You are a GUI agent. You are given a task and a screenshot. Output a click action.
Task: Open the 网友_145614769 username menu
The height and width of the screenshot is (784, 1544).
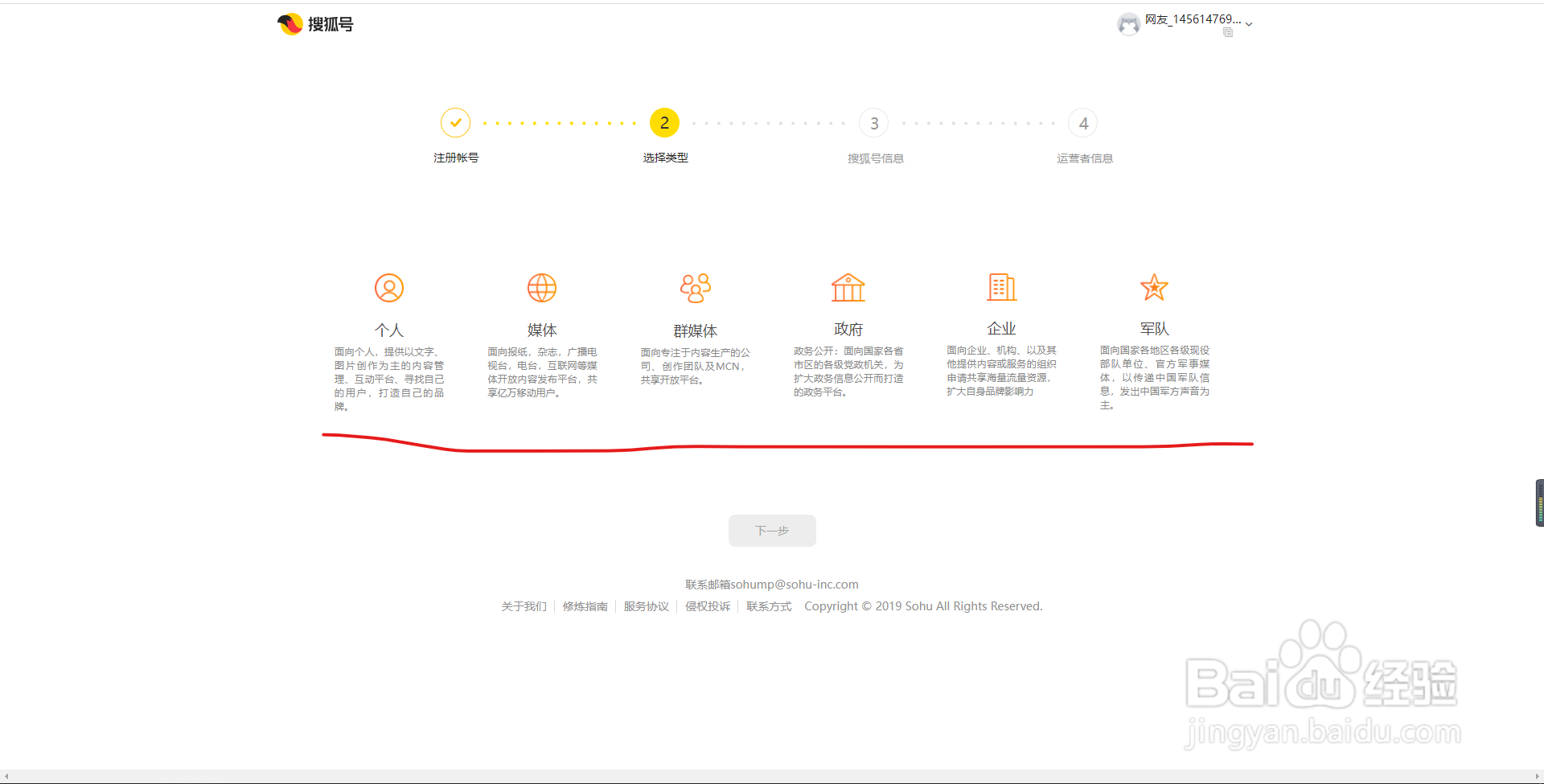point(1193,19)
